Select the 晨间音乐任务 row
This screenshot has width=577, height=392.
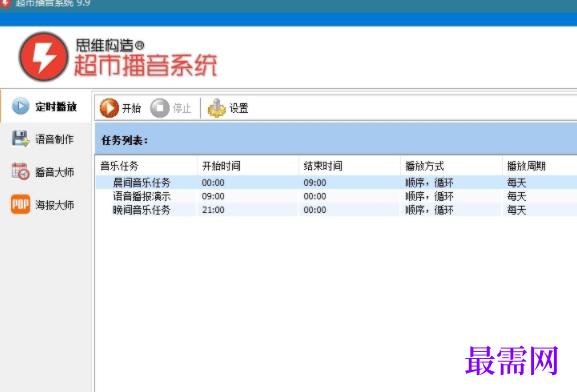(336, 183)
